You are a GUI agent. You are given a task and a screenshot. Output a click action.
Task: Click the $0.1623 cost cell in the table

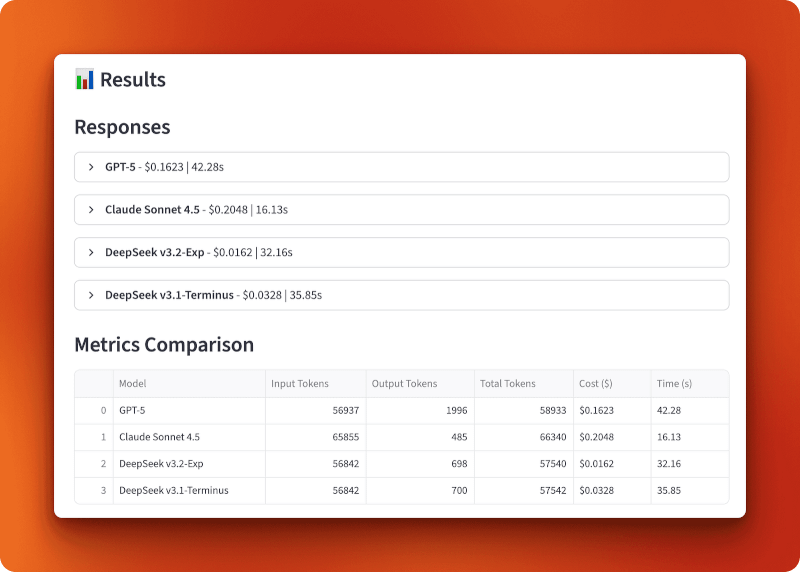[612, 411]
